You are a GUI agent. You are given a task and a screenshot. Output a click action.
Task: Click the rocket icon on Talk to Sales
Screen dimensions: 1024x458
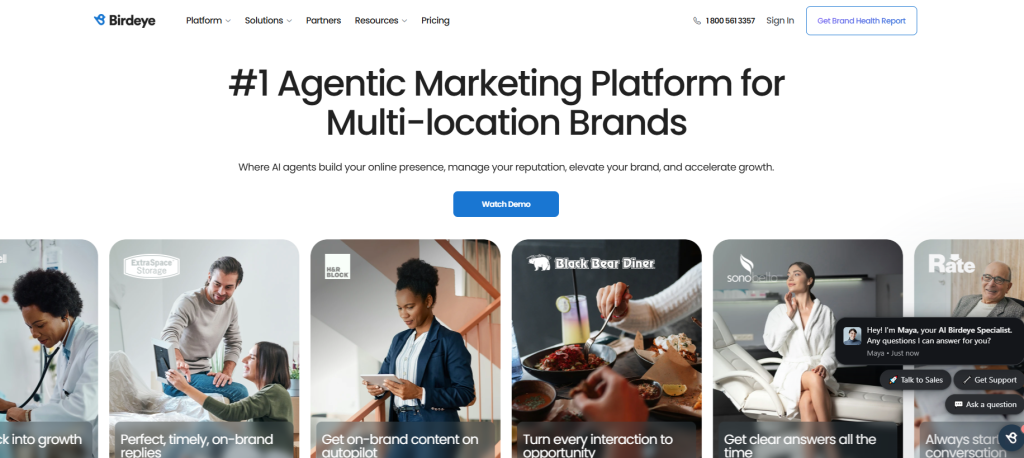893,380
